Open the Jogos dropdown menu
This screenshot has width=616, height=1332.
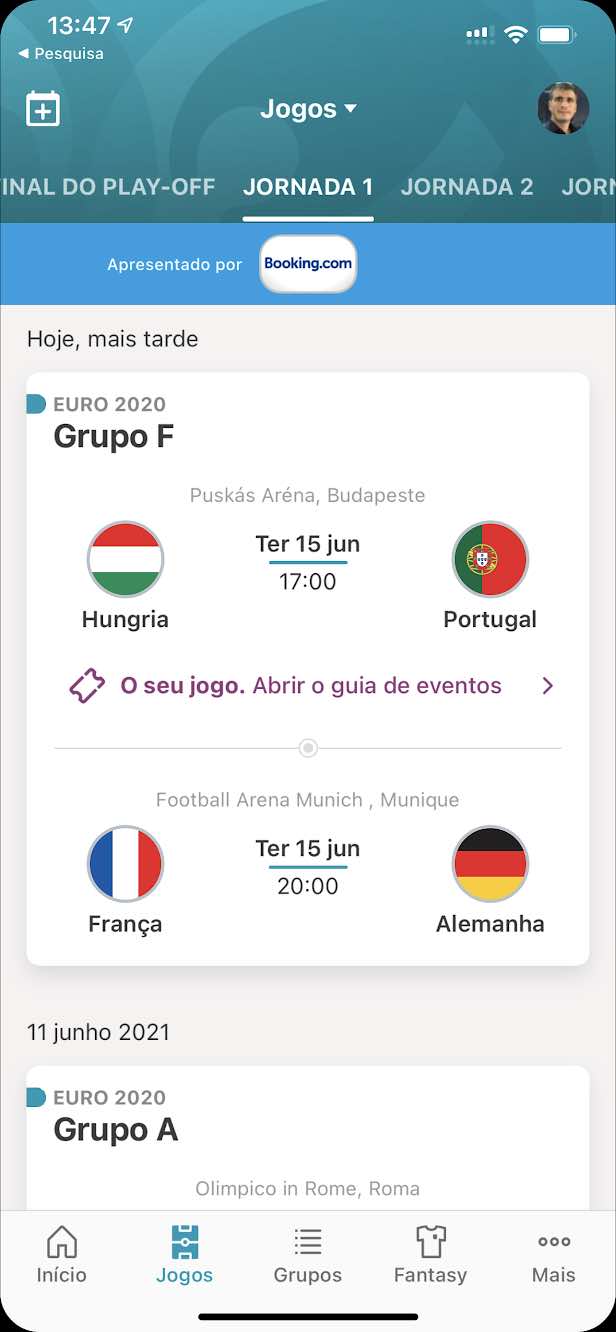(308, 109)
